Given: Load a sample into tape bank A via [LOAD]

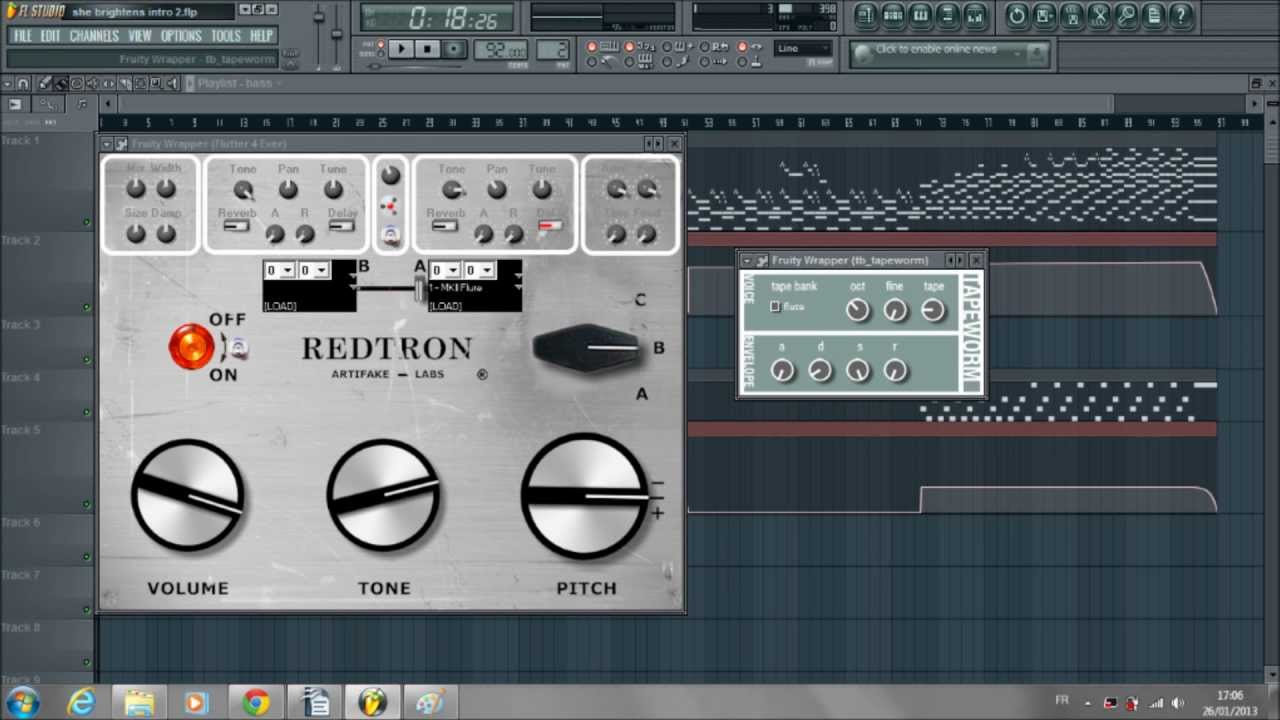Looking at the screenshot, I should tap(446, 306).
